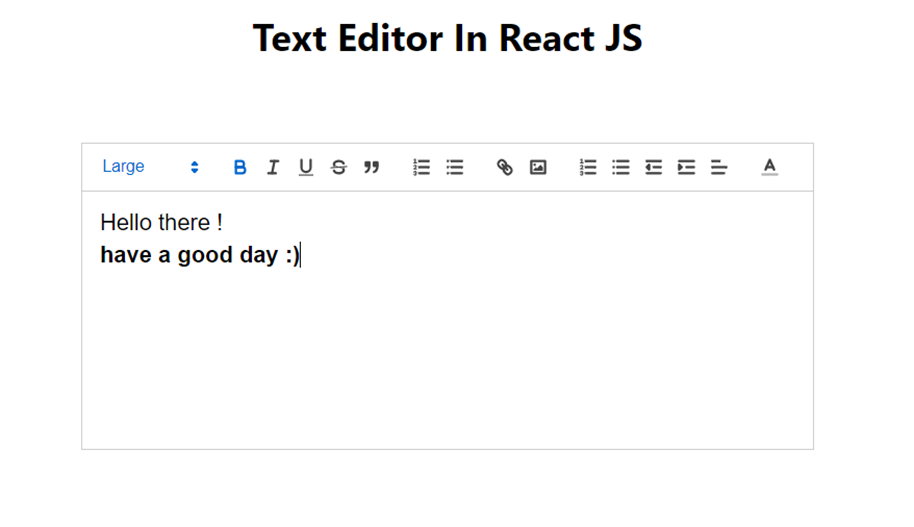914x527 pixels.
Task: Click bullet list icon left of link icon
Action: (455, 167)
